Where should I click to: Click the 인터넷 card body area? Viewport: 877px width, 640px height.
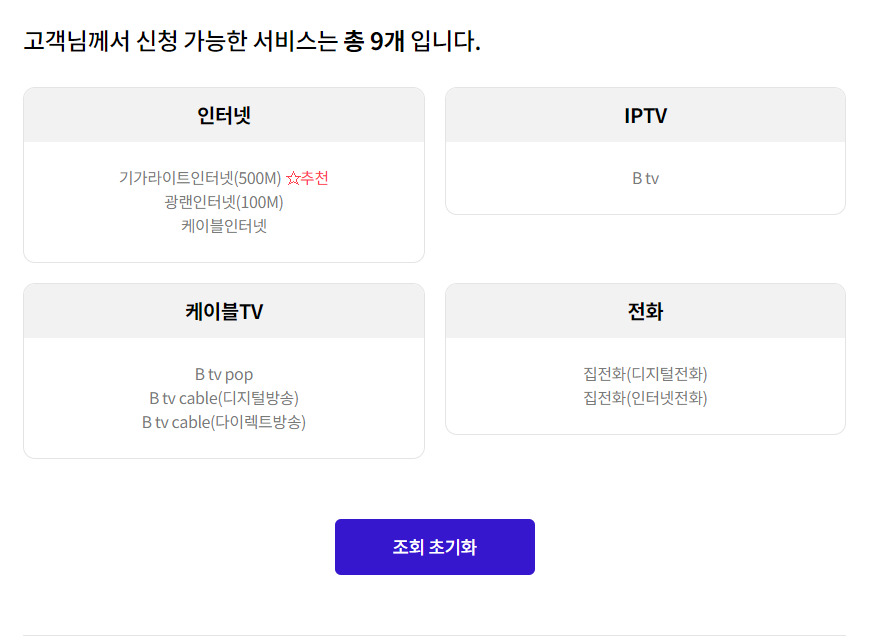click(224, 202)
